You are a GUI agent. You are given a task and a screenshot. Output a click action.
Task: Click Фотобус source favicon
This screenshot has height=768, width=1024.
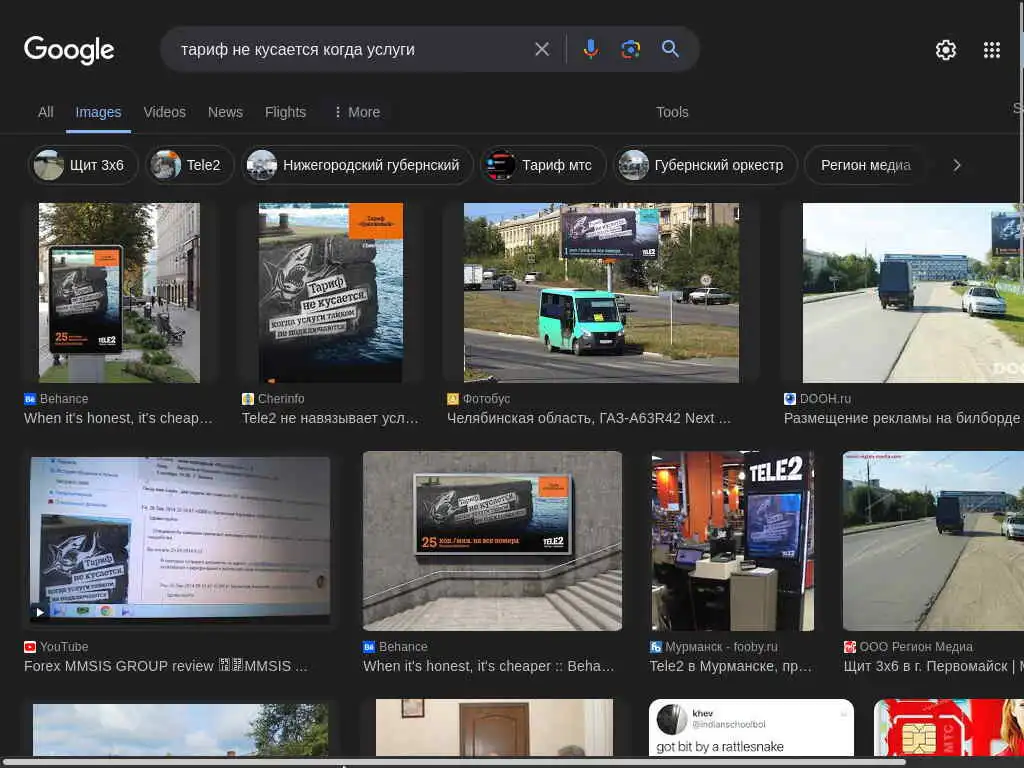(453, 399)
